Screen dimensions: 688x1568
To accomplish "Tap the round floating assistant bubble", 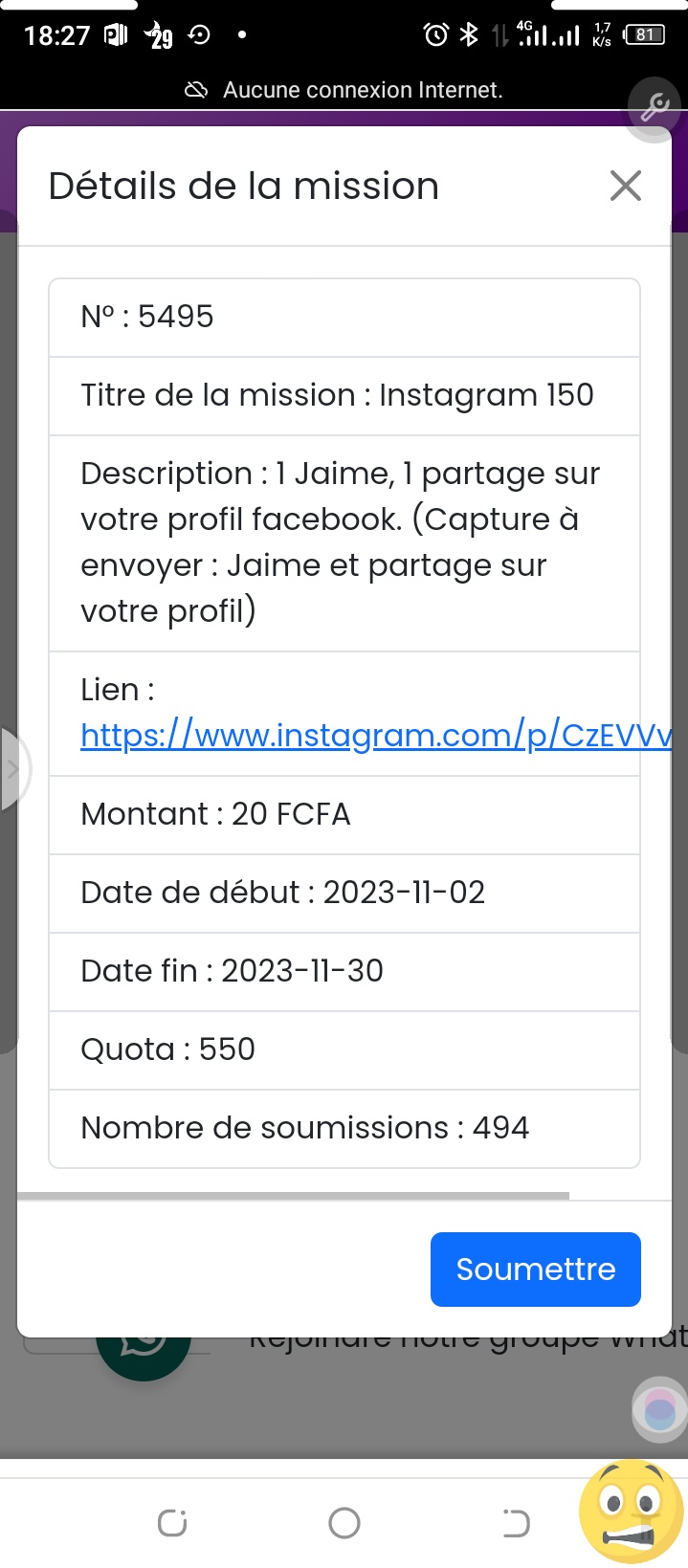I will click(x=659, y=1409).
